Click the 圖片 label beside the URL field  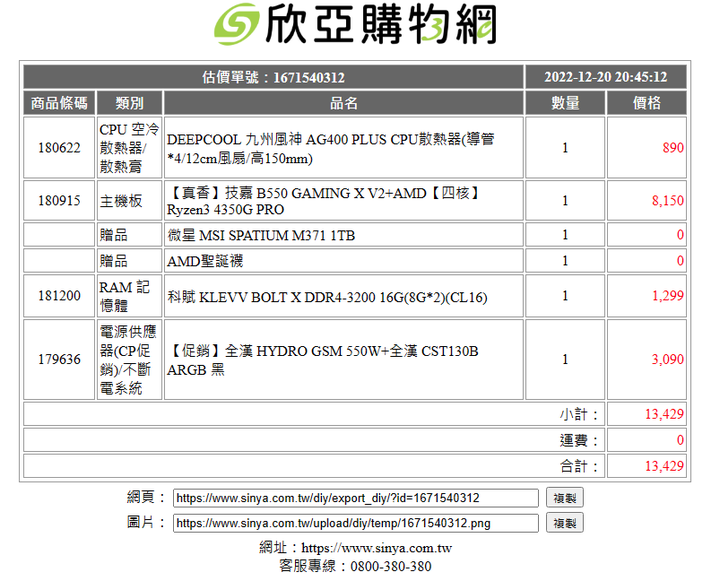pos(146,523)
